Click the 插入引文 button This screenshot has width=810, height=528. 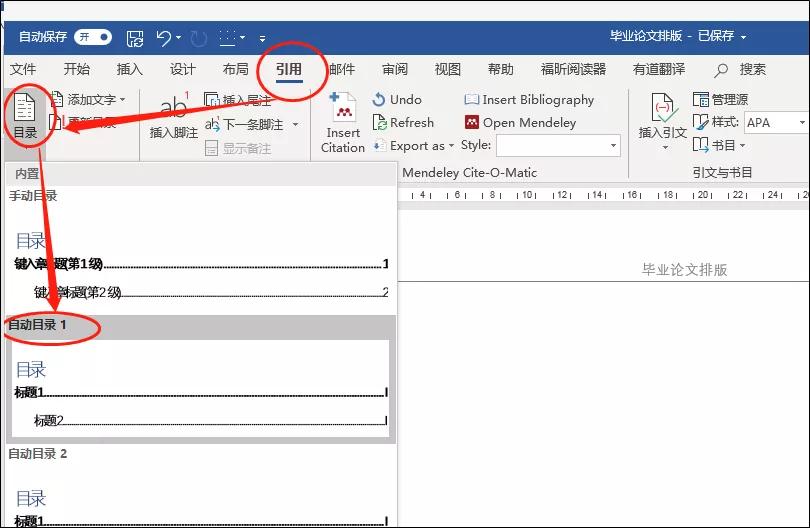(662, 122)
